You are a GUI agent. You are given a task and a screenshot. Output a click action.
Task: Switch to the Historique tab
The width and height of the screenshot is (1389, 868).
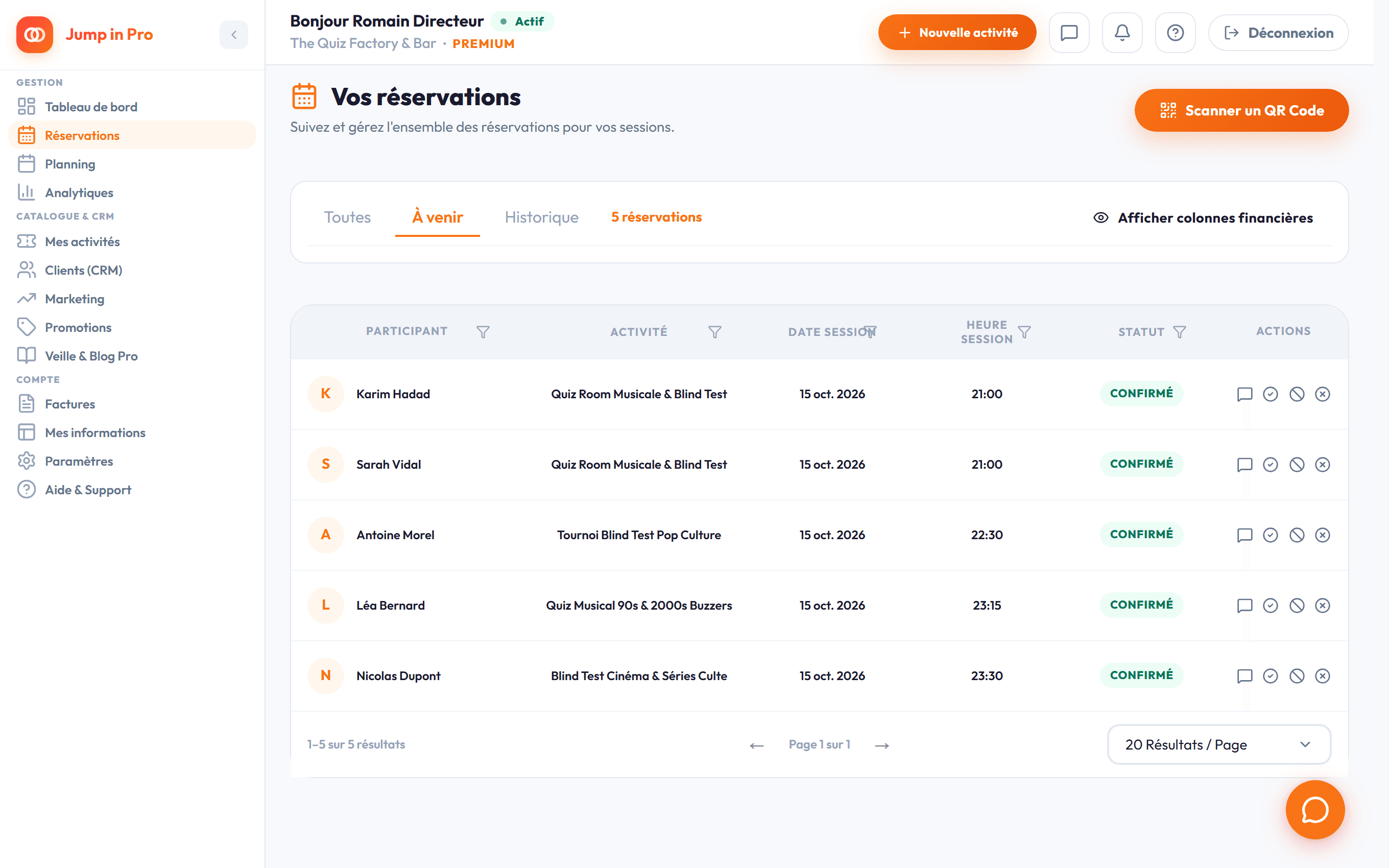(x=541, y=218)
